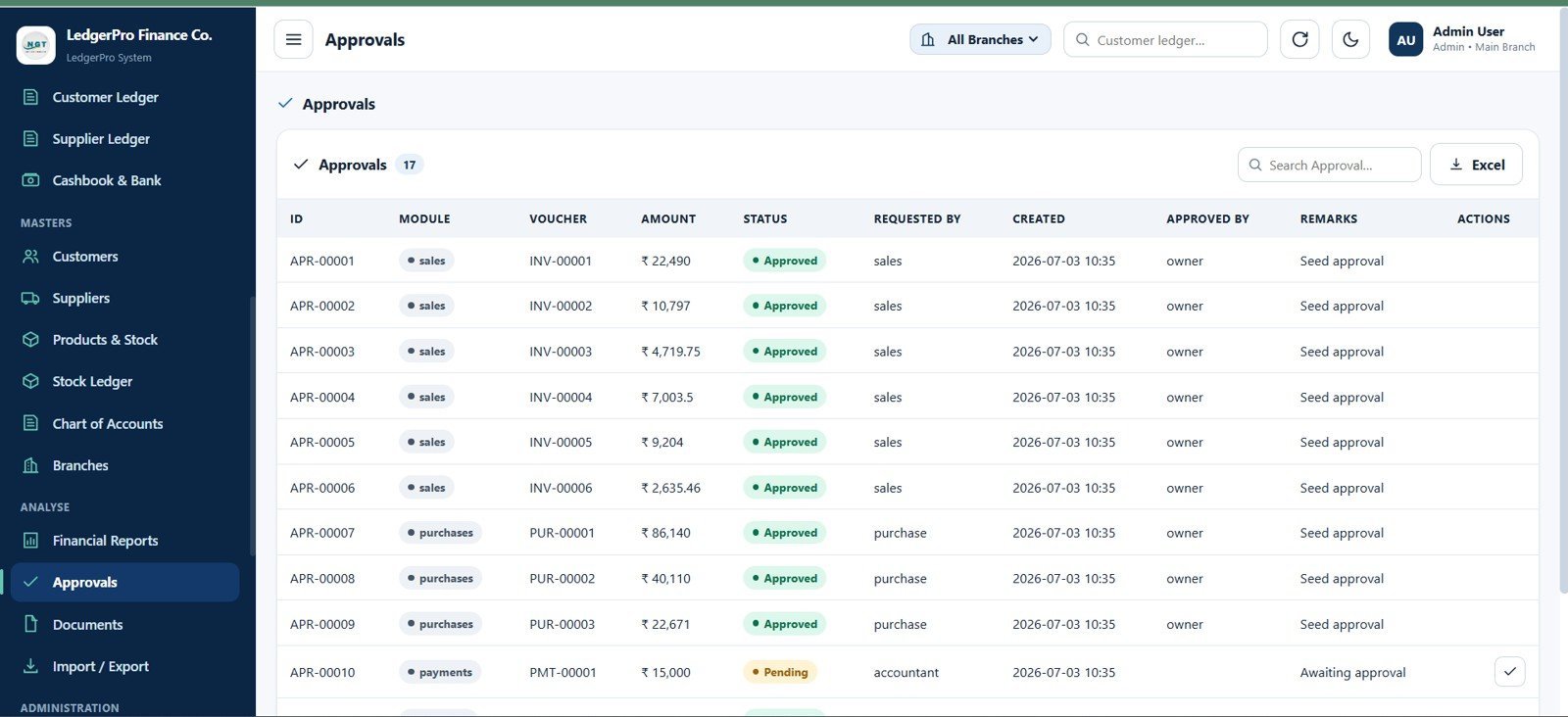Switch to dark mode with moon icon

[1350, 39]
